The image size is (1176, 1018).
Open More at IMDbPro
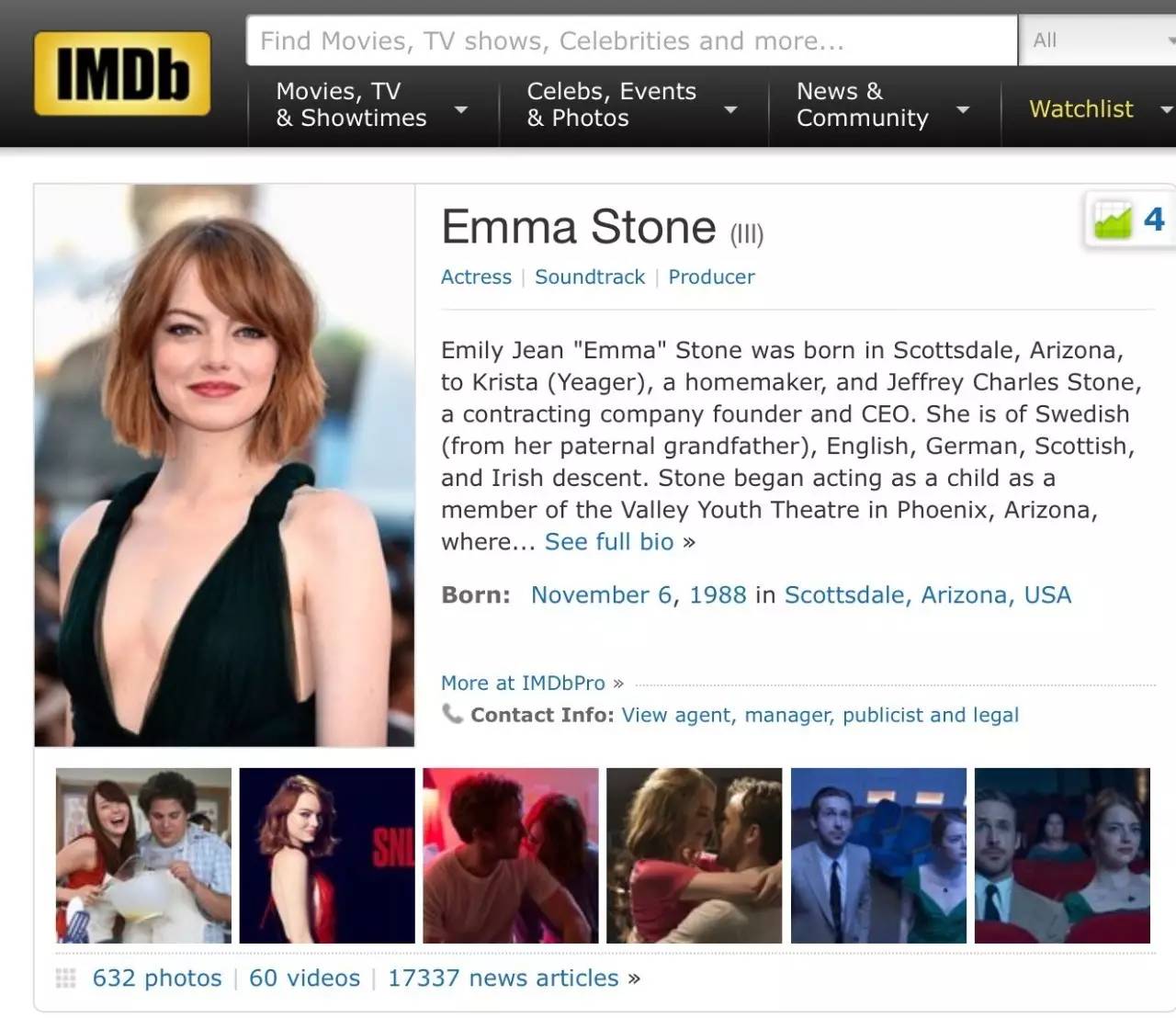(522, 683)
